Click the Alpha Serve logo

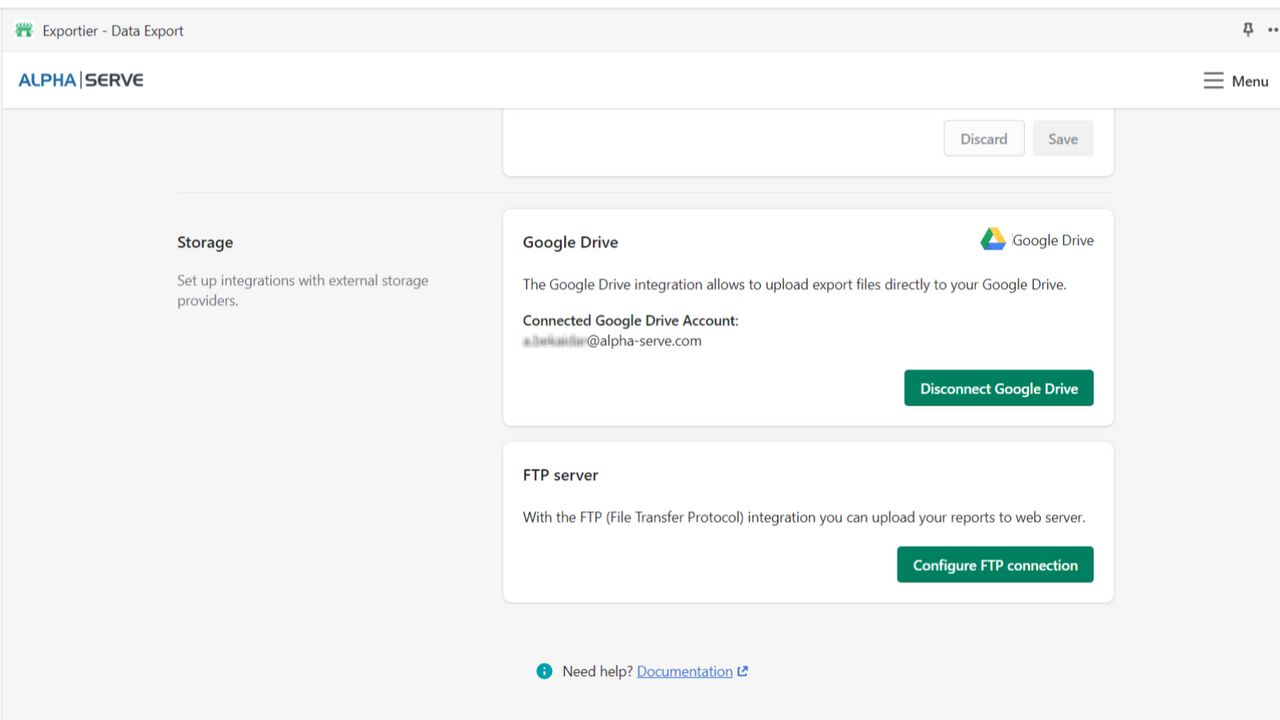81,80
